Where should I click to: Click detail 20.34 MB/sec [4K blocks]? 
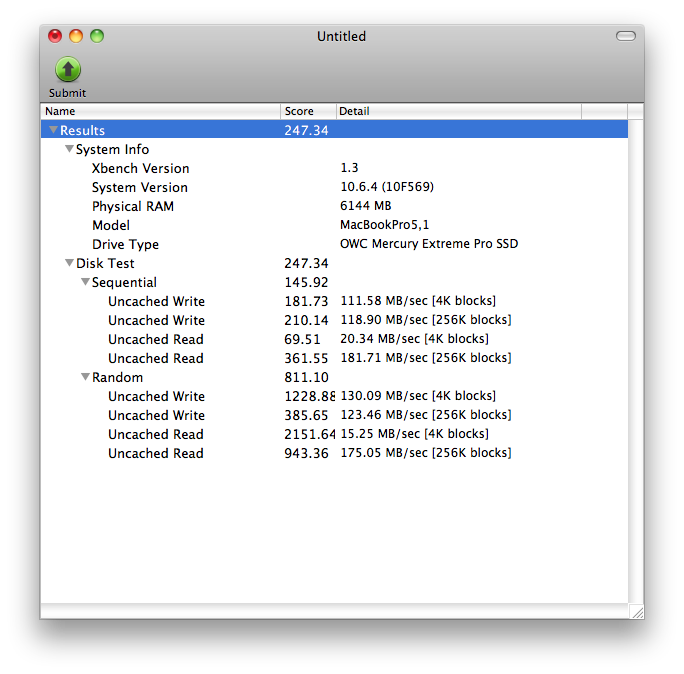(414, 339)
